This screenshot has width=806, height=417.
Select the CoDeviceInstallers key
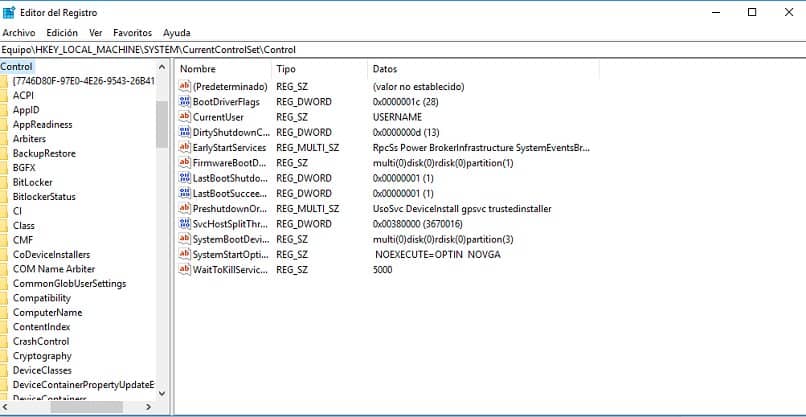pyautogui.click(x=51, y=255)
